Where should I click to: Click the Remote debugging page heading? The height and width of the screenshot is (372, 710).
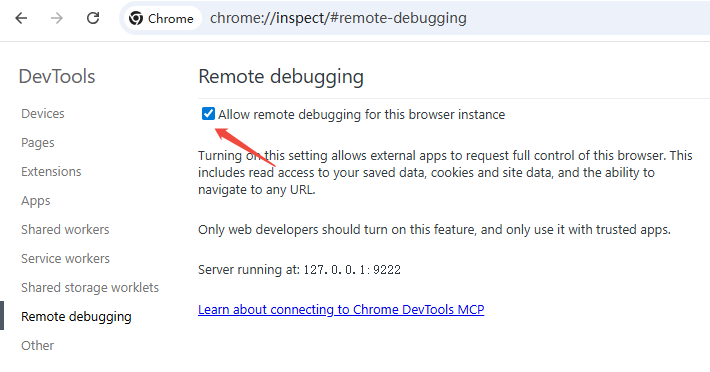(x=281, y=76)
